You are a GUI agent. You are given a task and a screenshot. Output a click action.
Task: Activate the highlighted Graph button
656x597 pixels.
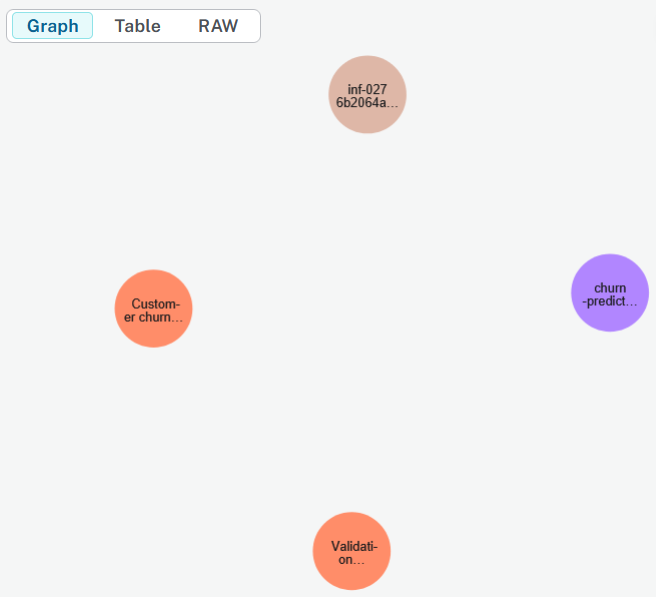pyautogui.click(x=52, y=26)
